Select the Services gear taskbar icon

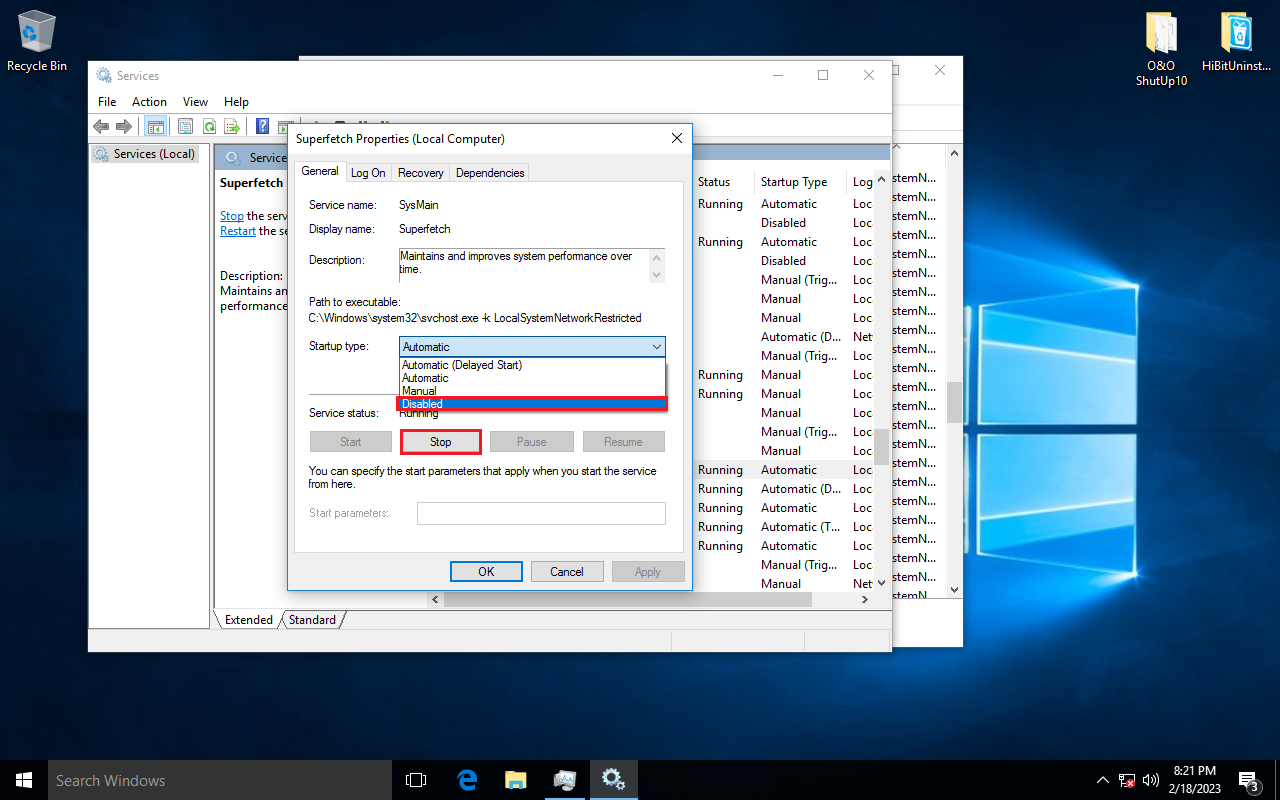[x=613, y=780]
